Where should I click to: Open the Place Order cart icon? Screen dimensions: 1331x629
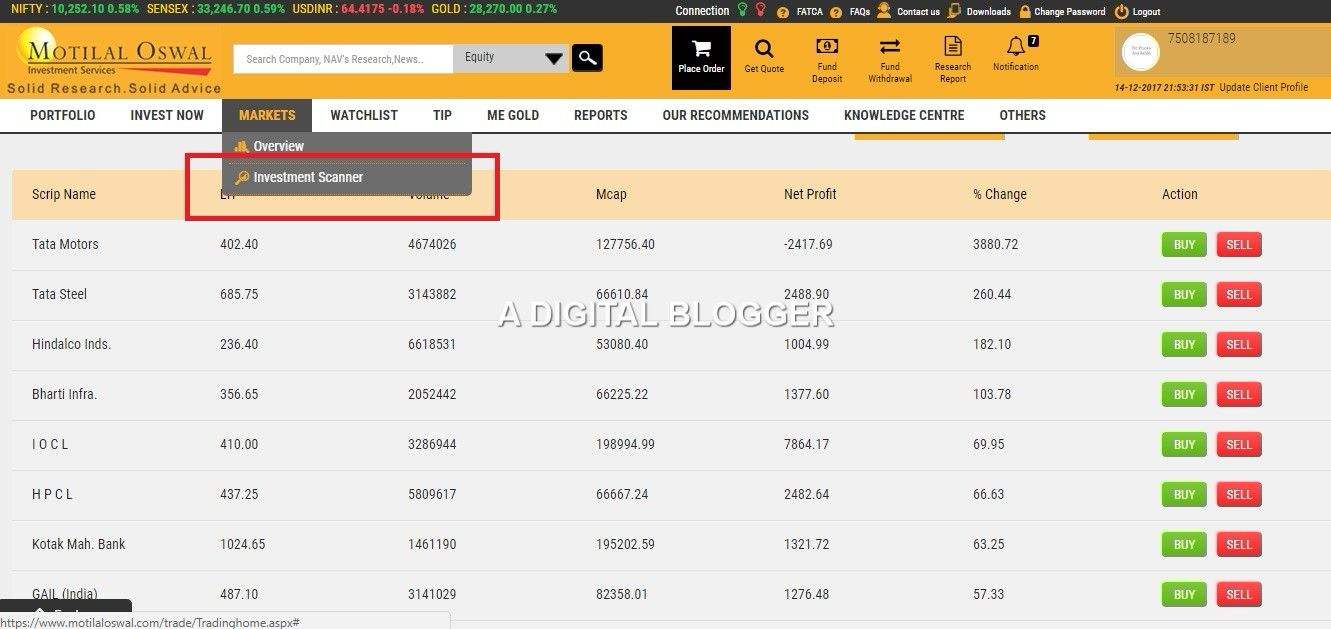pyautogui.click(x=701, y=50)
